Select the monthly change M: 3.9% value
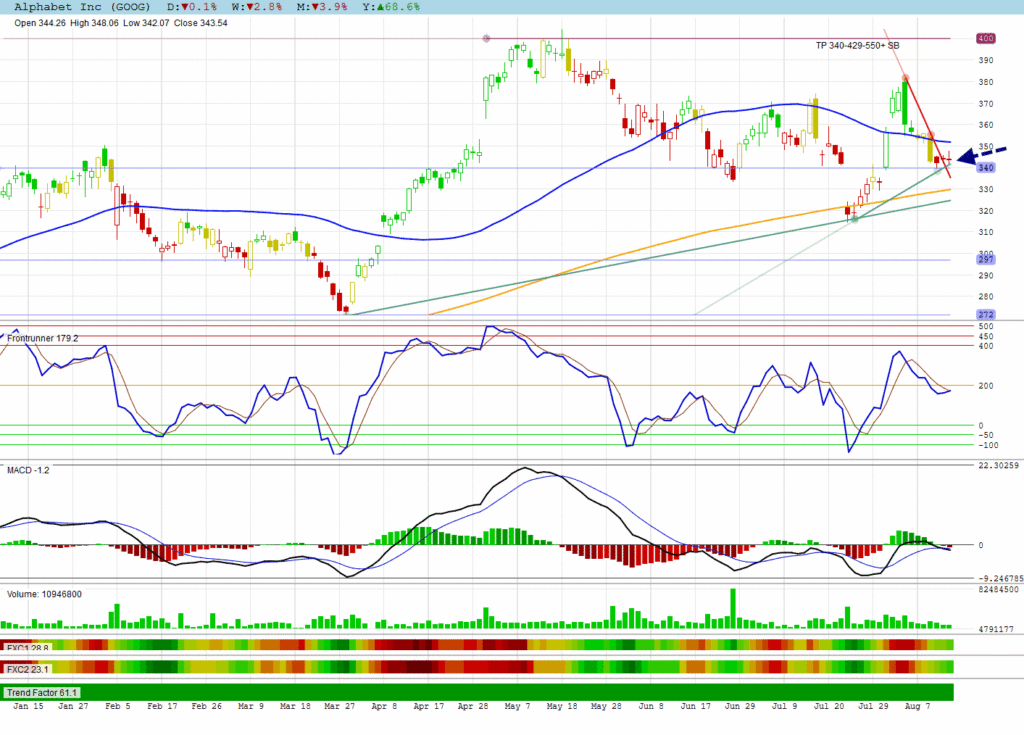The width and height of the screenshot is (1024, 735). (322, 7)
